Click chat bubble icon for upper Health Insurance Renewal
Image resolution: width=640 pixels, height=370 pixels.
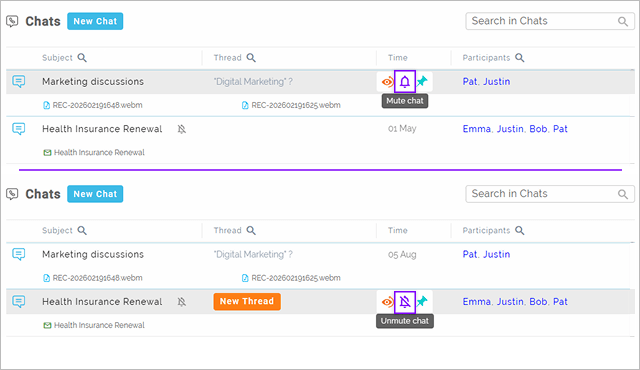click(x=19, y=129)
